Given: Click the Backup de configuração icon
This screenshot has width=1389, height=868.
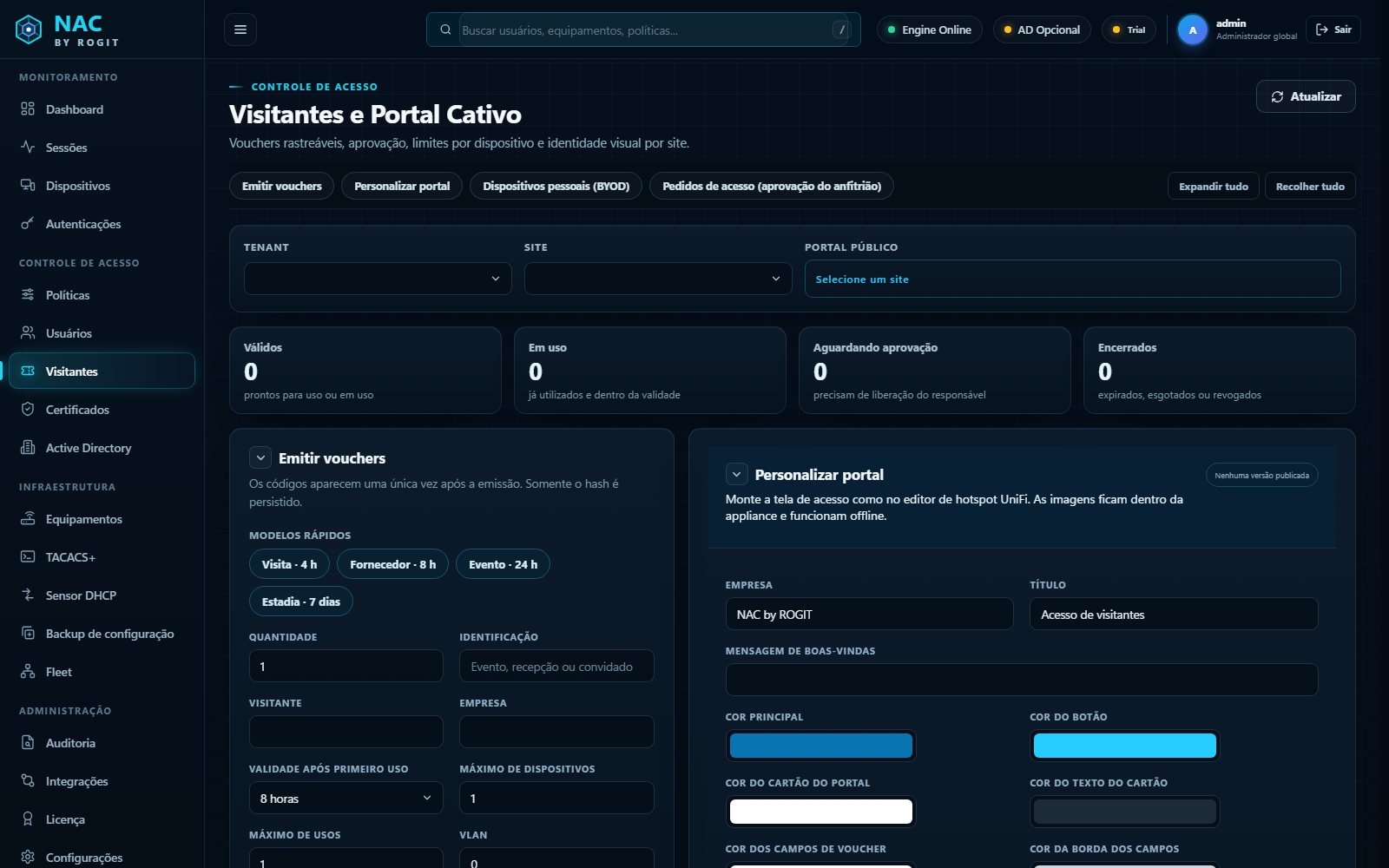Looking at the screenshot, I should (28, 634).
